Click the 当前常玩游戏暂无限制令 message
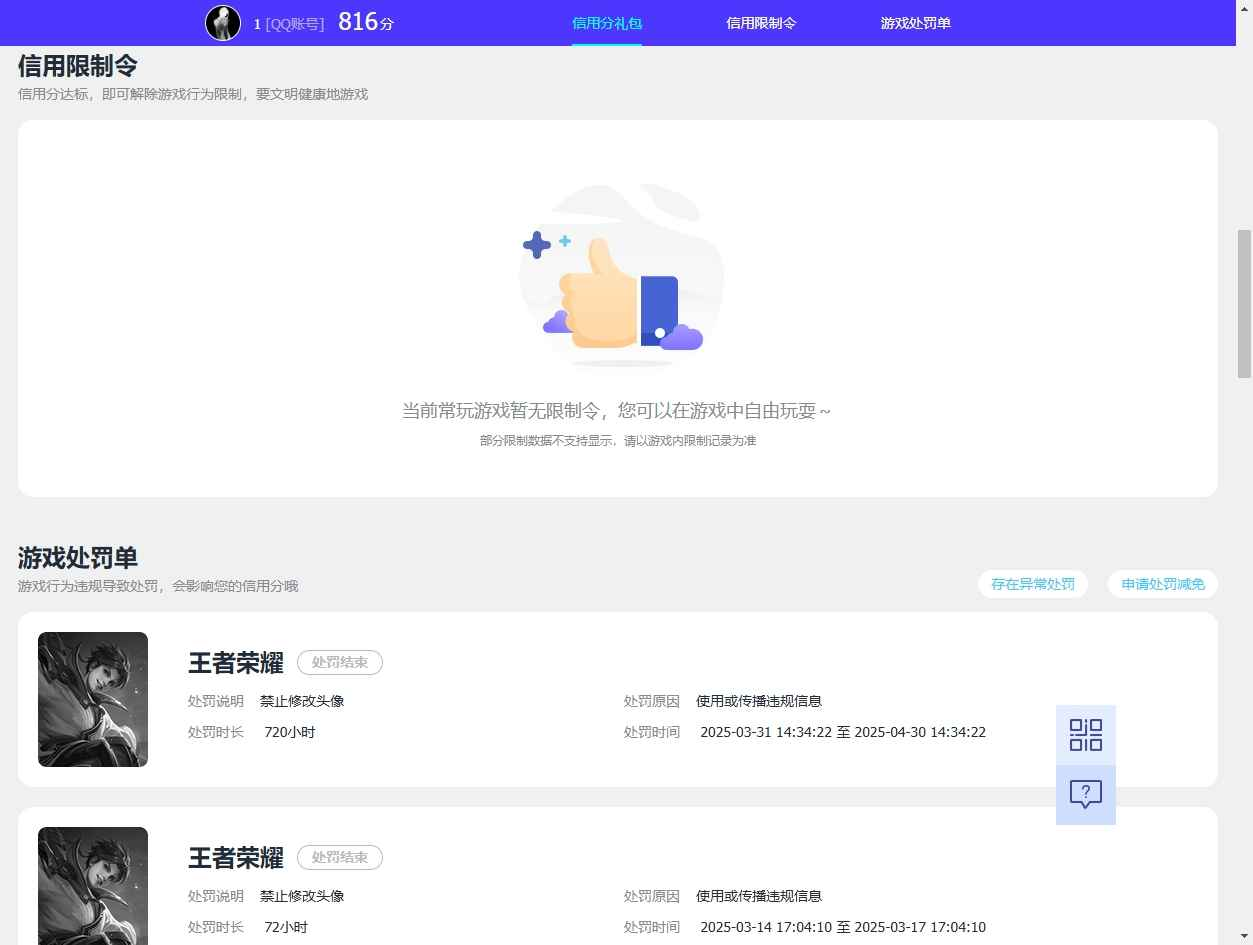The height and width of the screenshot is (945, 1253). 617,411
